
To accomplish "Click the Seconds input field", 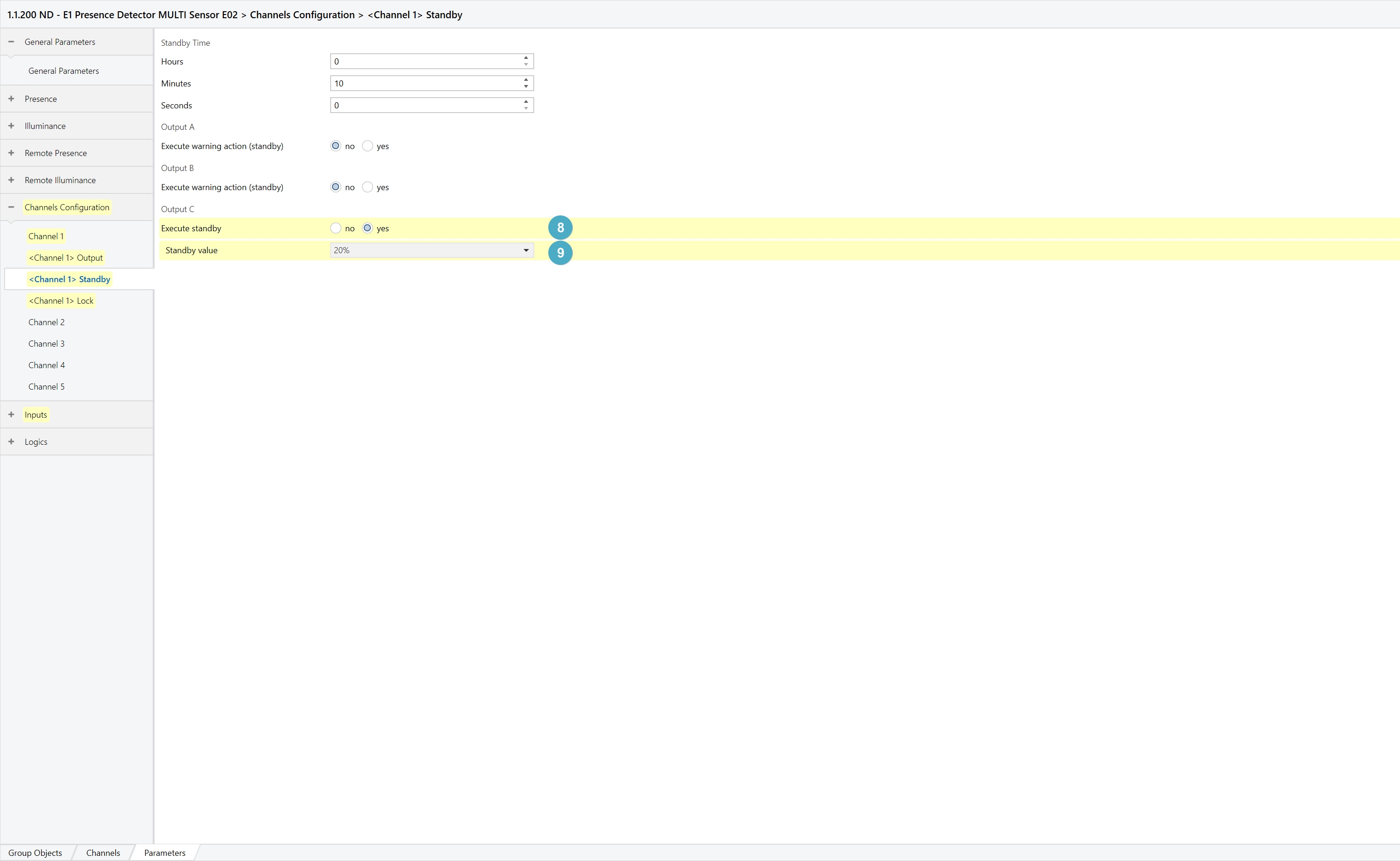I will pyautogui.click(x=424, y=105).
